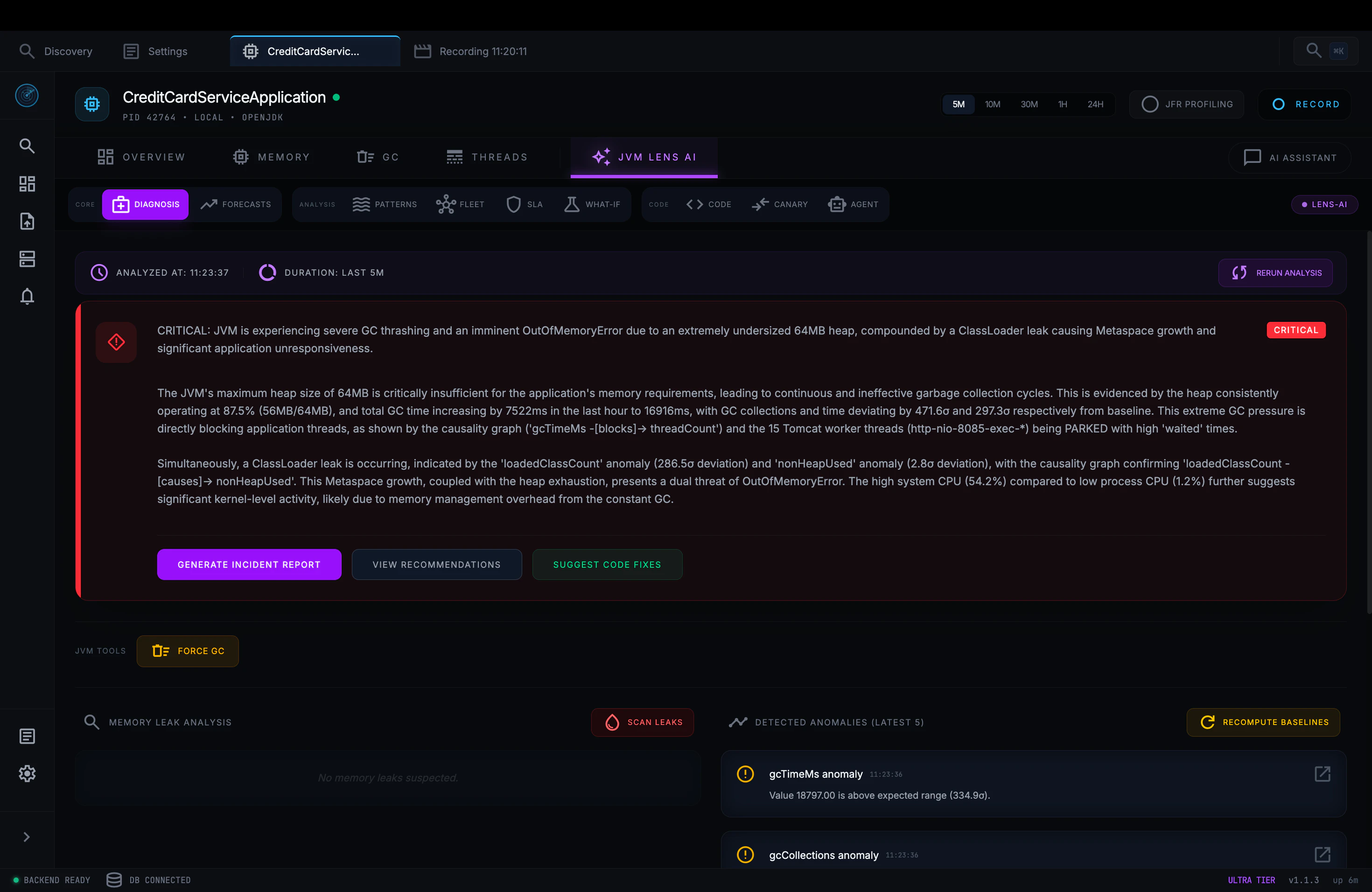Expand the left sidebar with chevron
This screenshot has width=1372, height=892.
click(x=27, y=836)
